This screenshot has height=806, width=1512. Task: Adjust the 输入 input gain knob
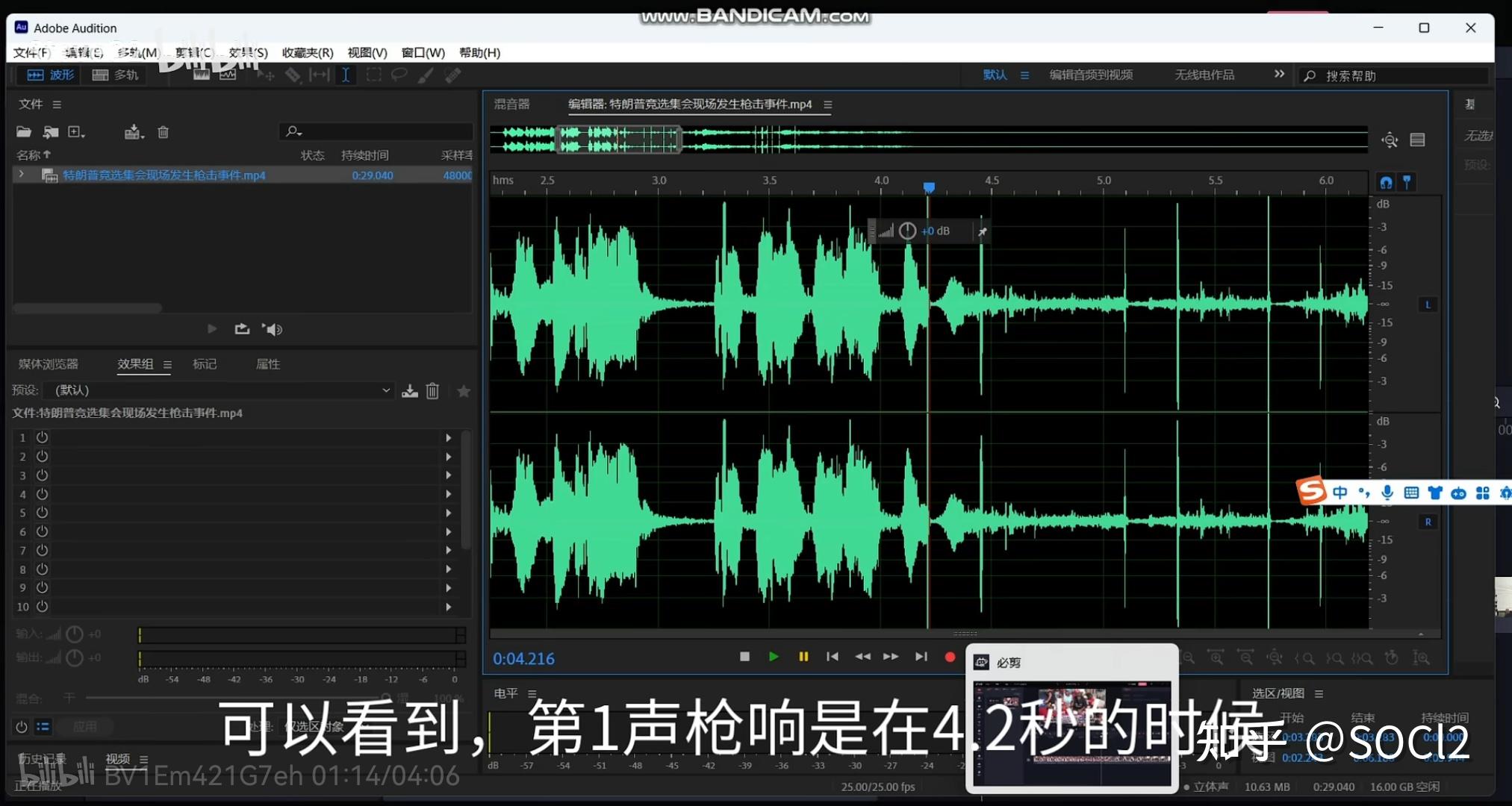click(75, 634)
